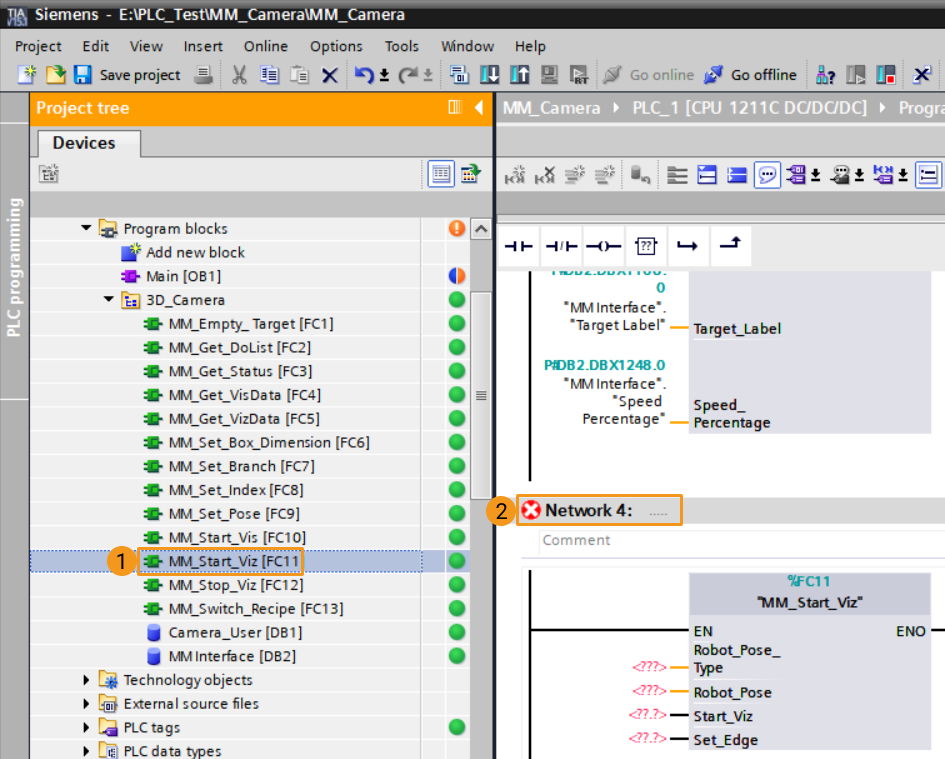The width and height of the screenshot is (945, 759).
Task: Insert a normally open contact
Action: click(518, 246)
